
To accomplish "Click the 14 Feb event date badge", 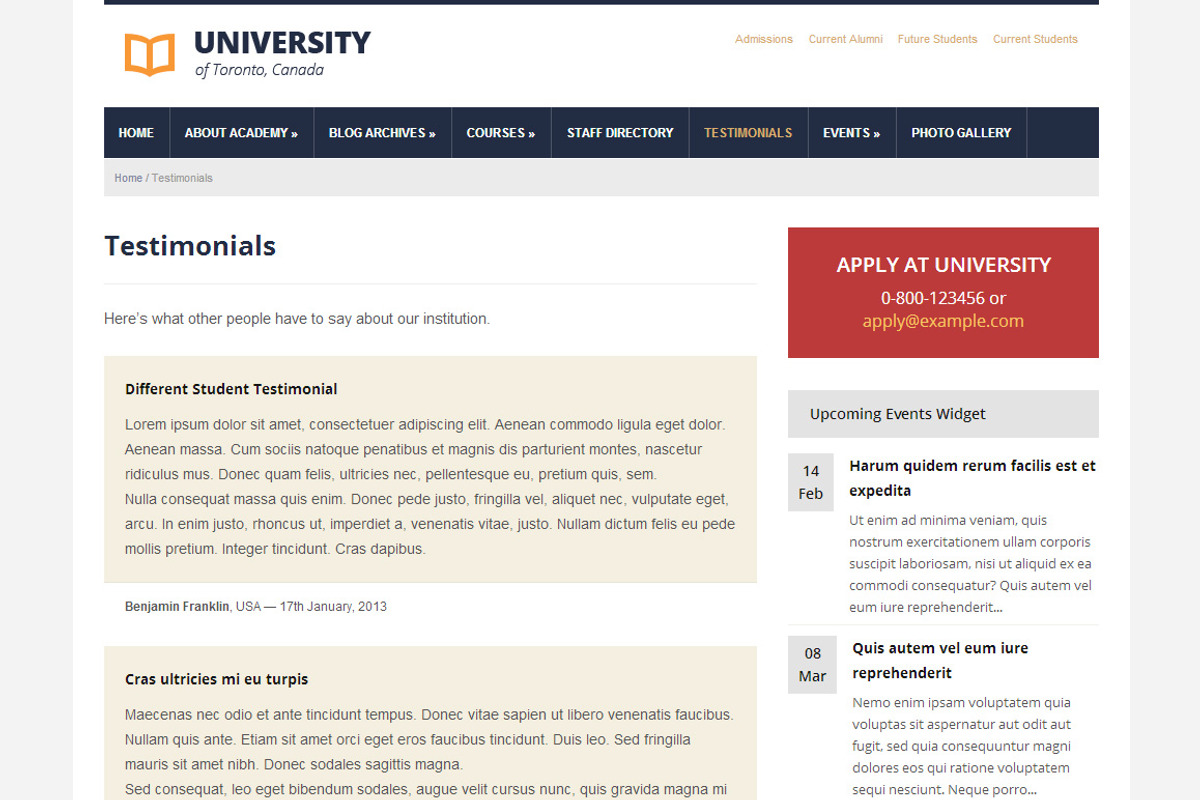I will click(811, 481).
